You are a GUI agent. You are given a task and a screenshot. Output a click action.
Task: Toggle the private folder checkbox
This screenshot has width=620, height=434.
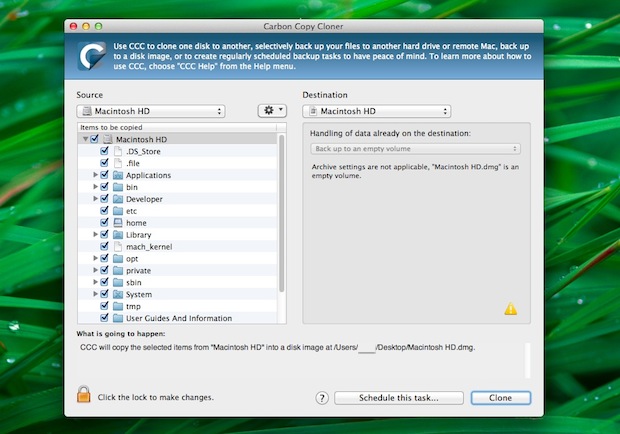(x=104, y=270)
